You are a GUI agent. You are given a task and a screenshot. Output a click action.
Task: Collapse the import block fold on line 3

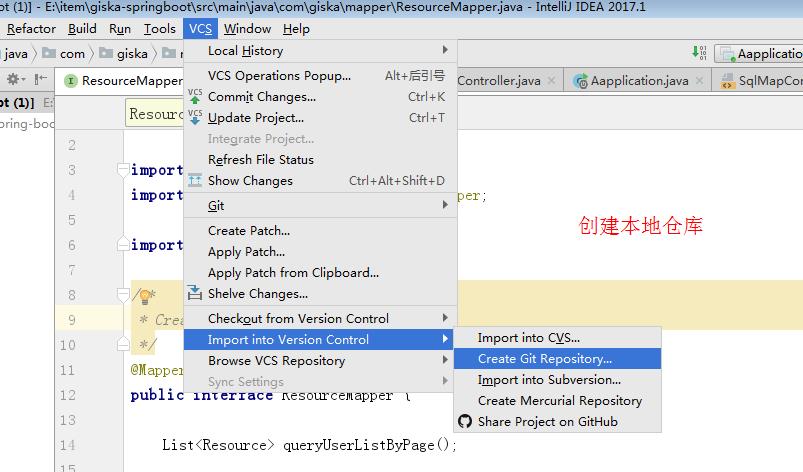[123, 169]
